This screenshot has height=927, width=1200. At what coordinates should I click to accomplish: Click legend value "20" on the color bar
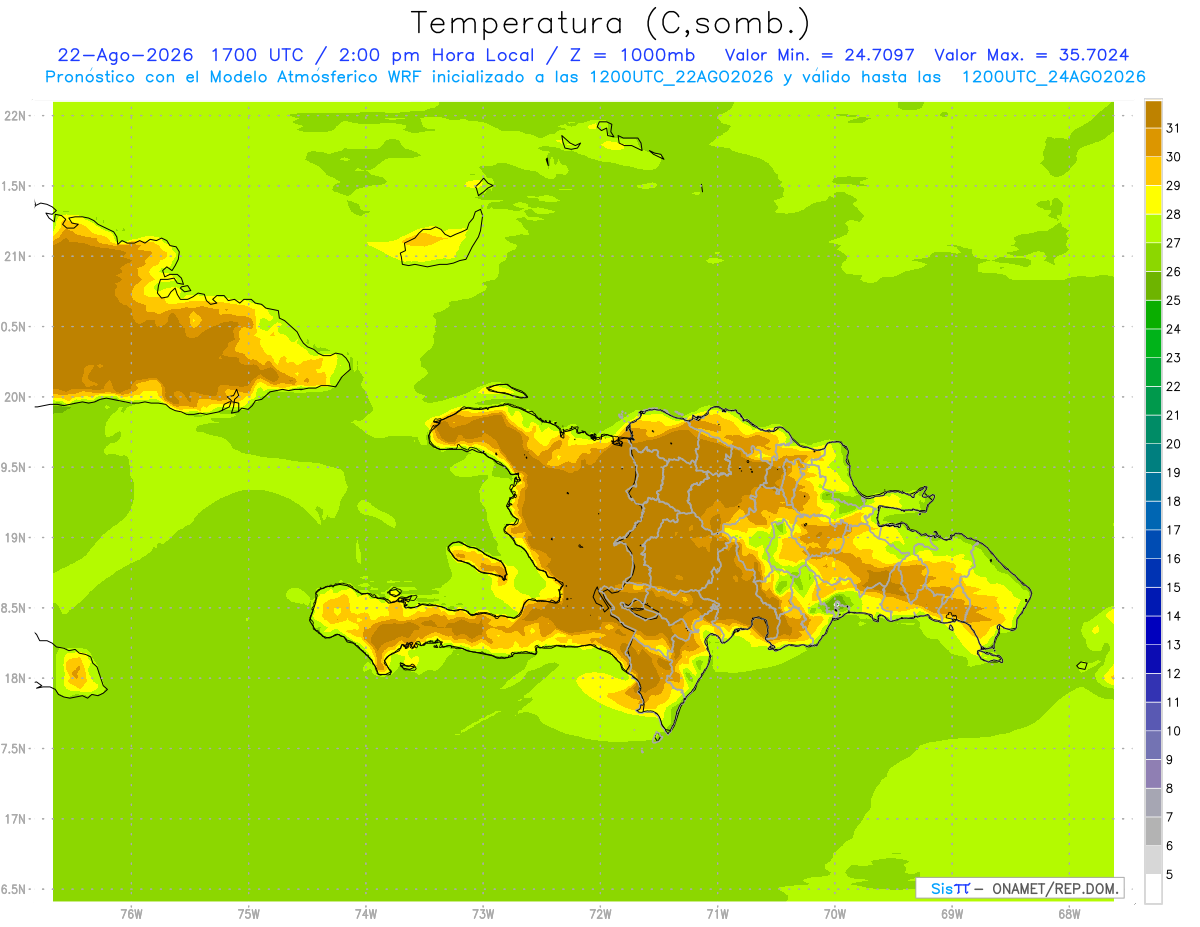click(1173, 444)
